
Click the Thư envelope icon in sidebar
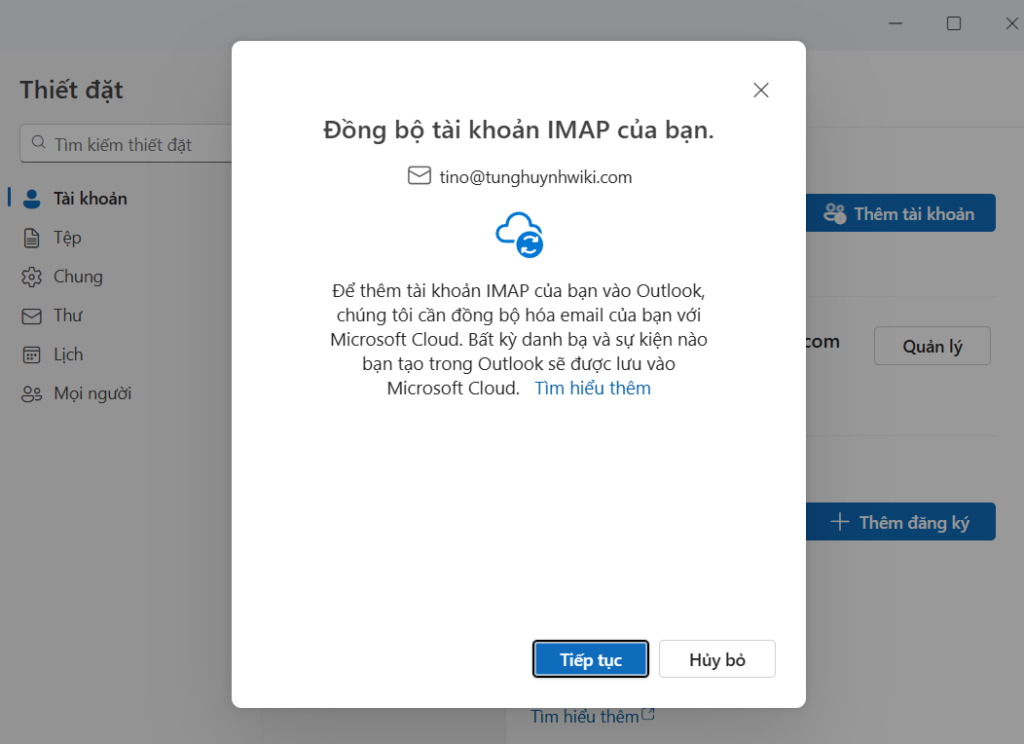(x=31, y=316)
